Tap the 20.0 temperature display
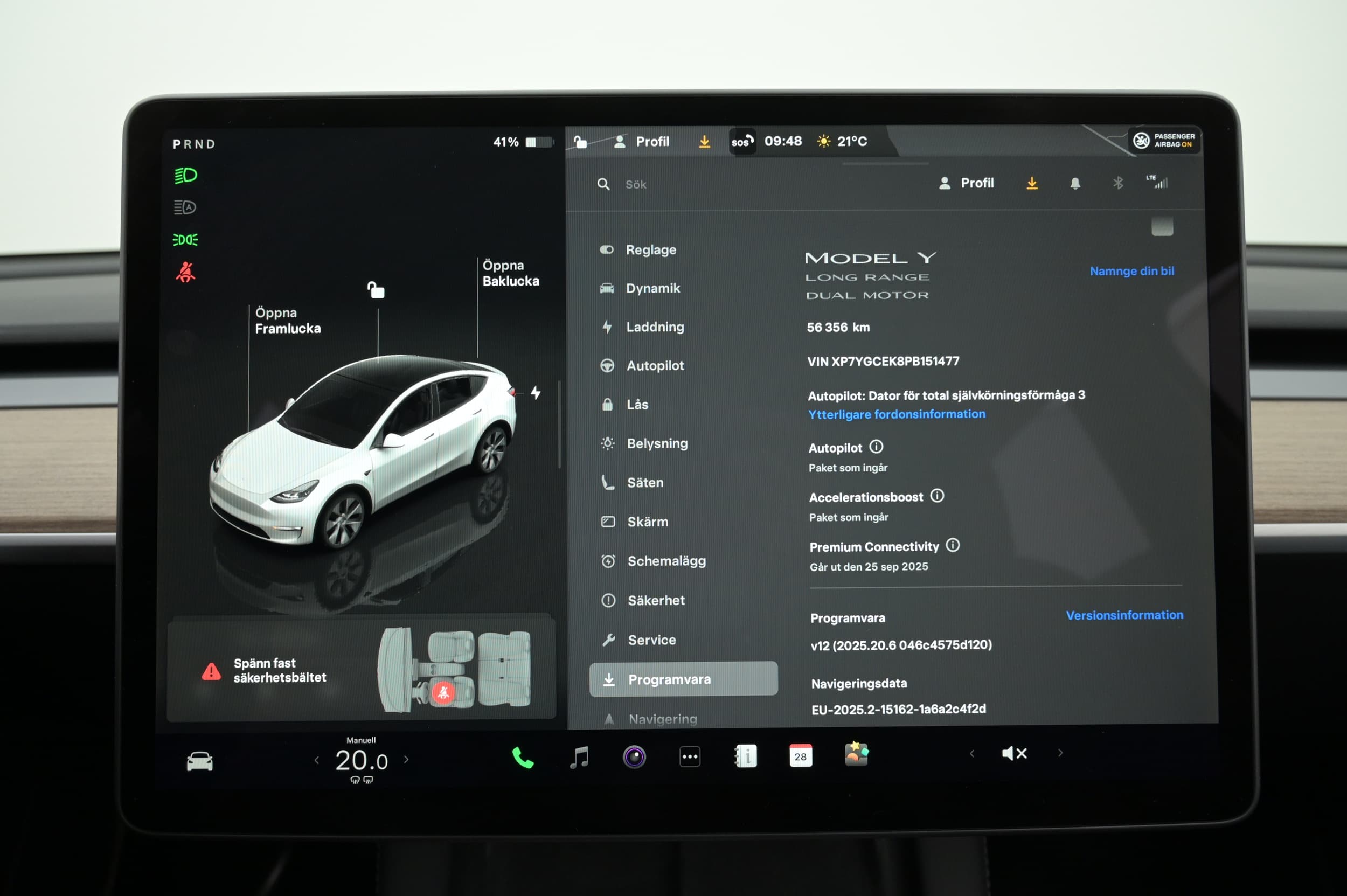The height and width of the screenshot is (896, 1347). (x=361, y=761)
